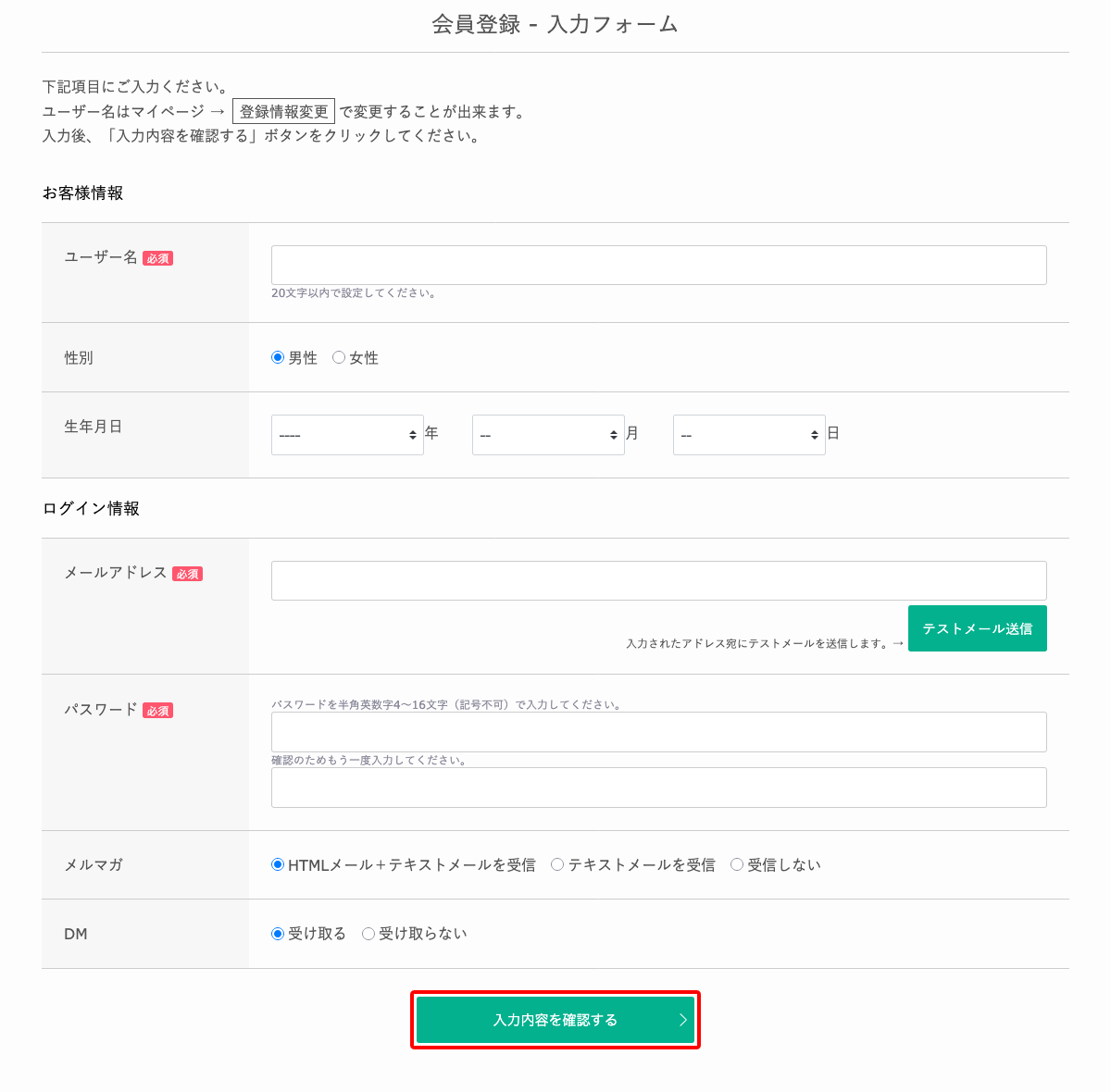The width and height of the screenshot is (1111, 1092).
Task: Click the 登録情報変更 boxed link
Action: click(x=283, y=112)
